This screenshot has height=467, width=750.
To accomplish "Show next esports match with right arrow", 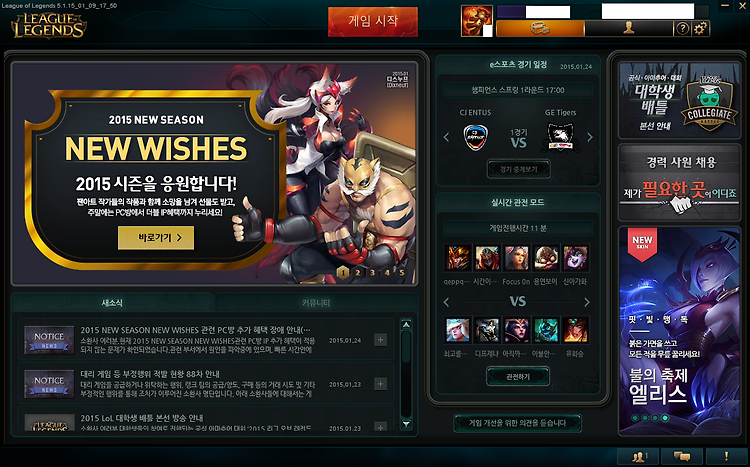I will coord(590,137).
